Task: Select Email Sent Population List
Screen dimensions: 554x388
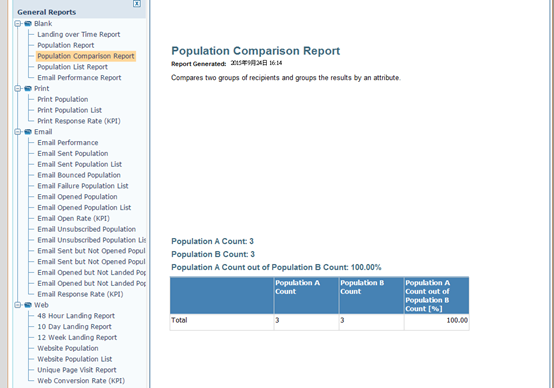Action: point(79,164)
